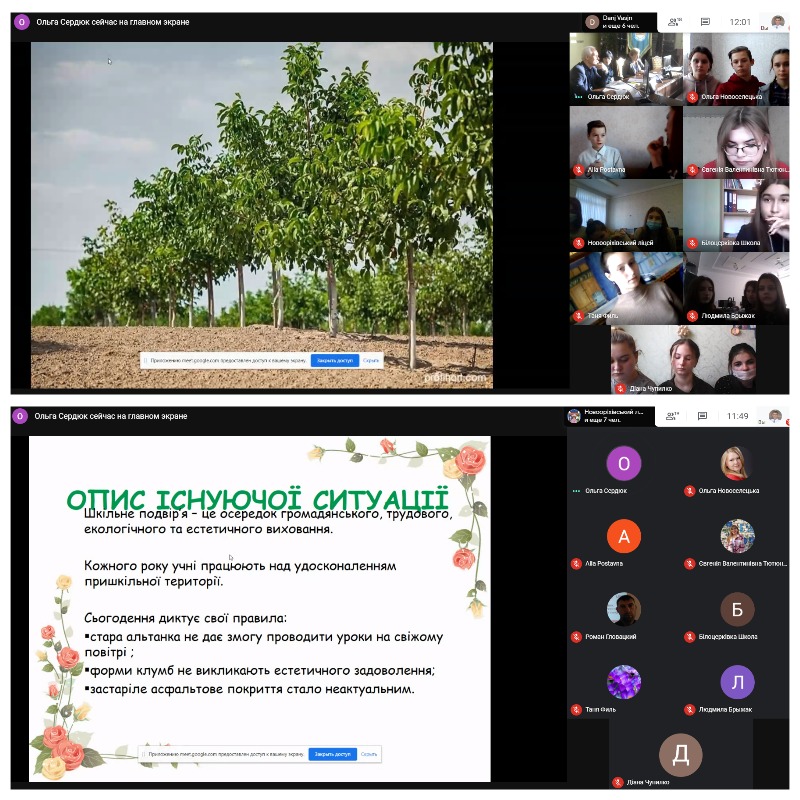Click the Ольга Сердюк presenter notice in the 11:49 header
This screenshot has height=800, width=800.
[111, 416]
